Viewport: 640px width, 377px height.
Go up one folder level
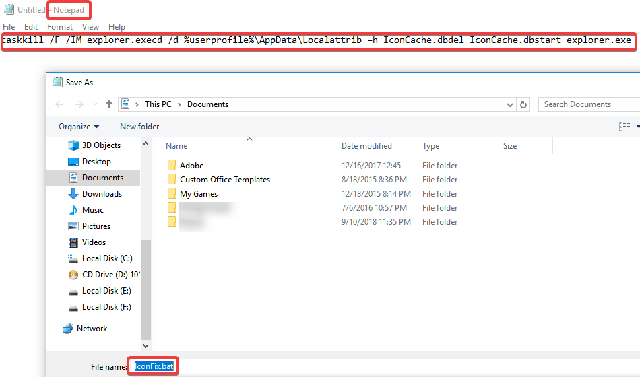point(109,104)
